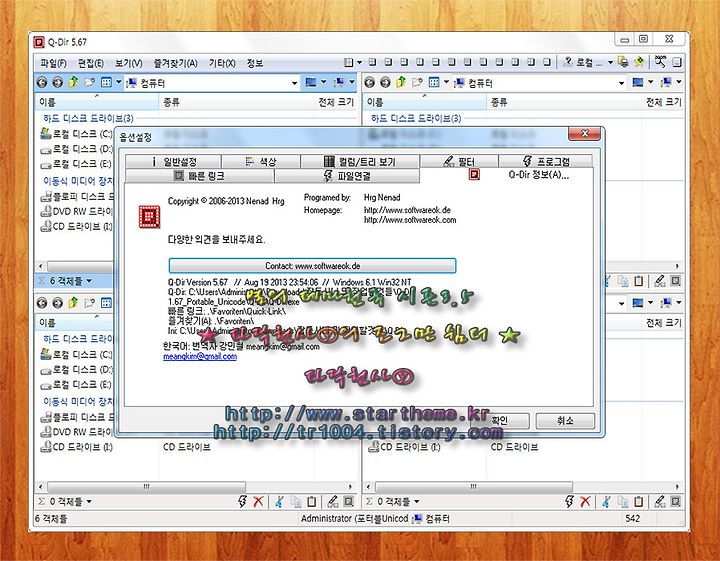Go forward in the top-left pane
Image resolution: width=720 pixels, height=561 pixels.
pos(57,83)
